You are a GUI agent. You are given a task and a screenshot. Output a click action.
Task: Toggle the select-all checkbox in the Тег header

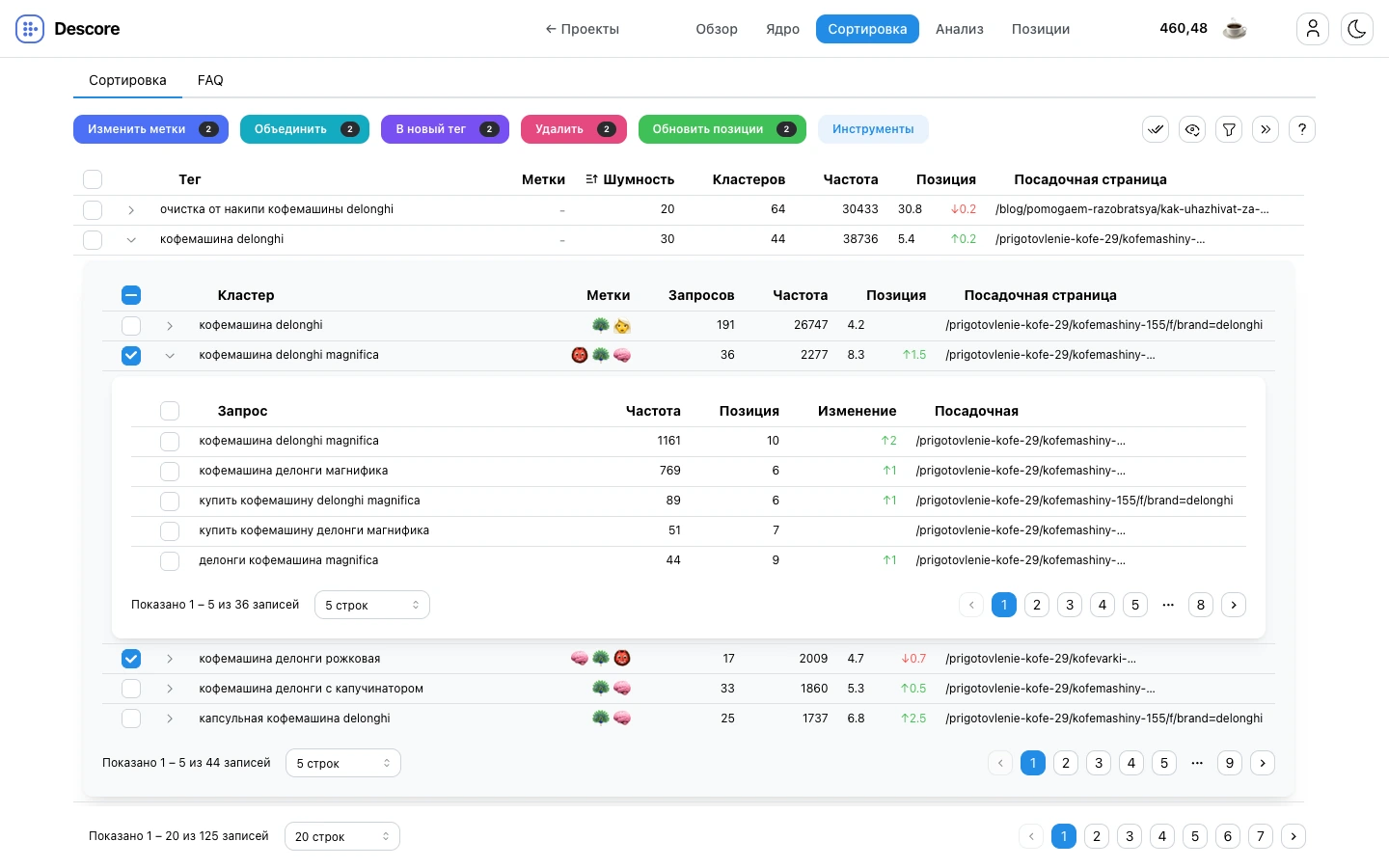pos(93,179)
